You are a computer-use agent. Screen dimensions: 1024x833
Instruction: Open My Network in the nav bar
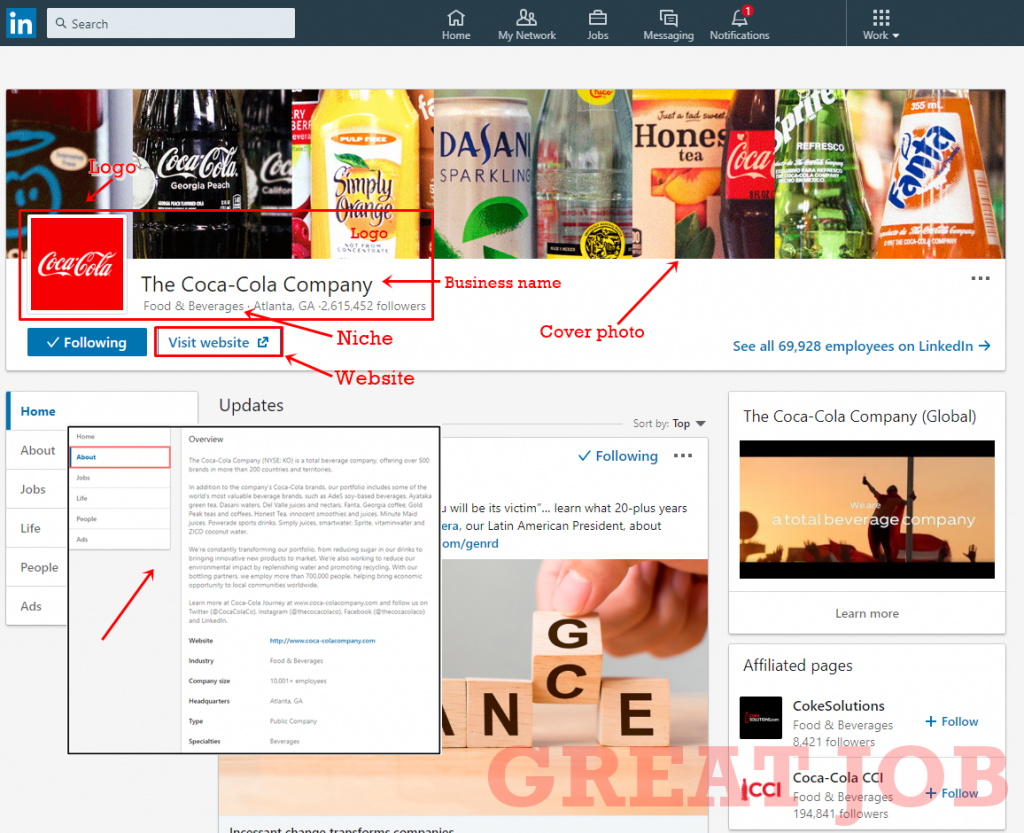point(526,25)
